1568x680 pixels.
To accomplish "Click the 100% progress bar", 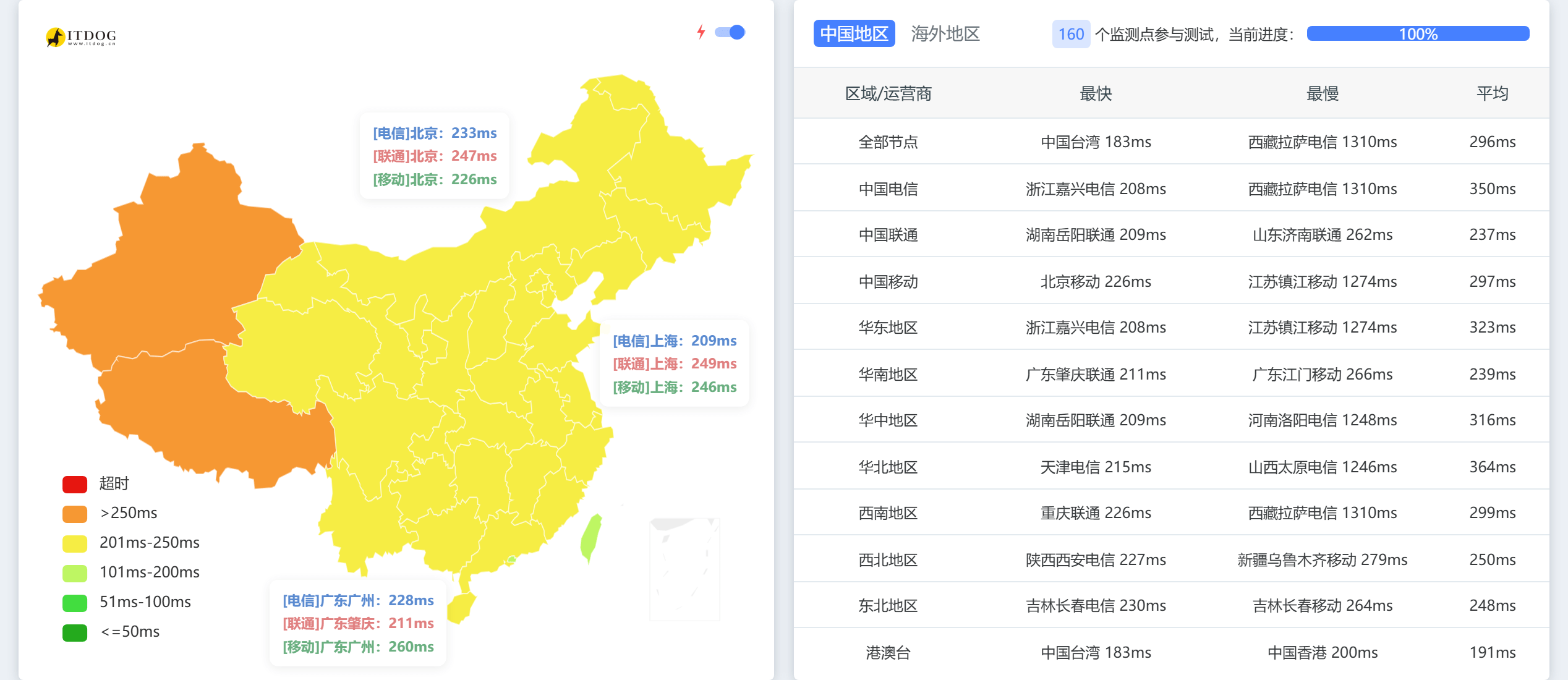I will coord(1418,34).
